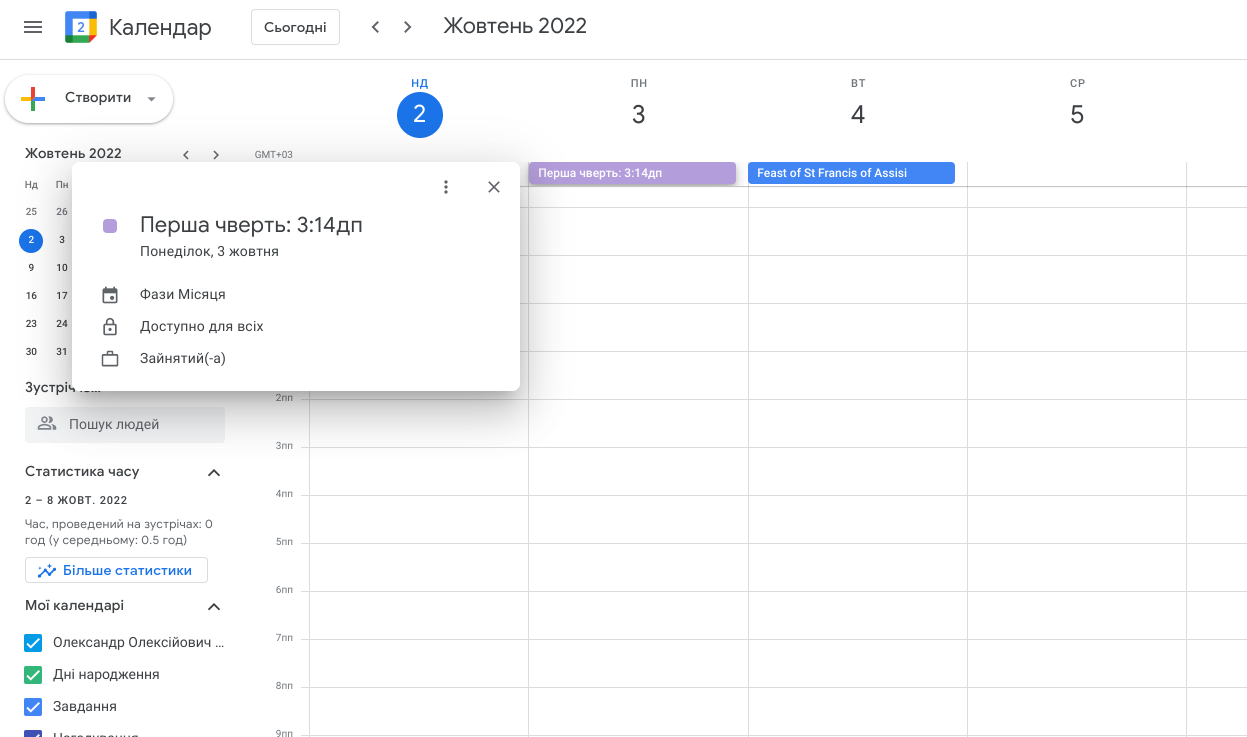
Task: Collapse the Статистика часу section
Action: click(213, 471)
